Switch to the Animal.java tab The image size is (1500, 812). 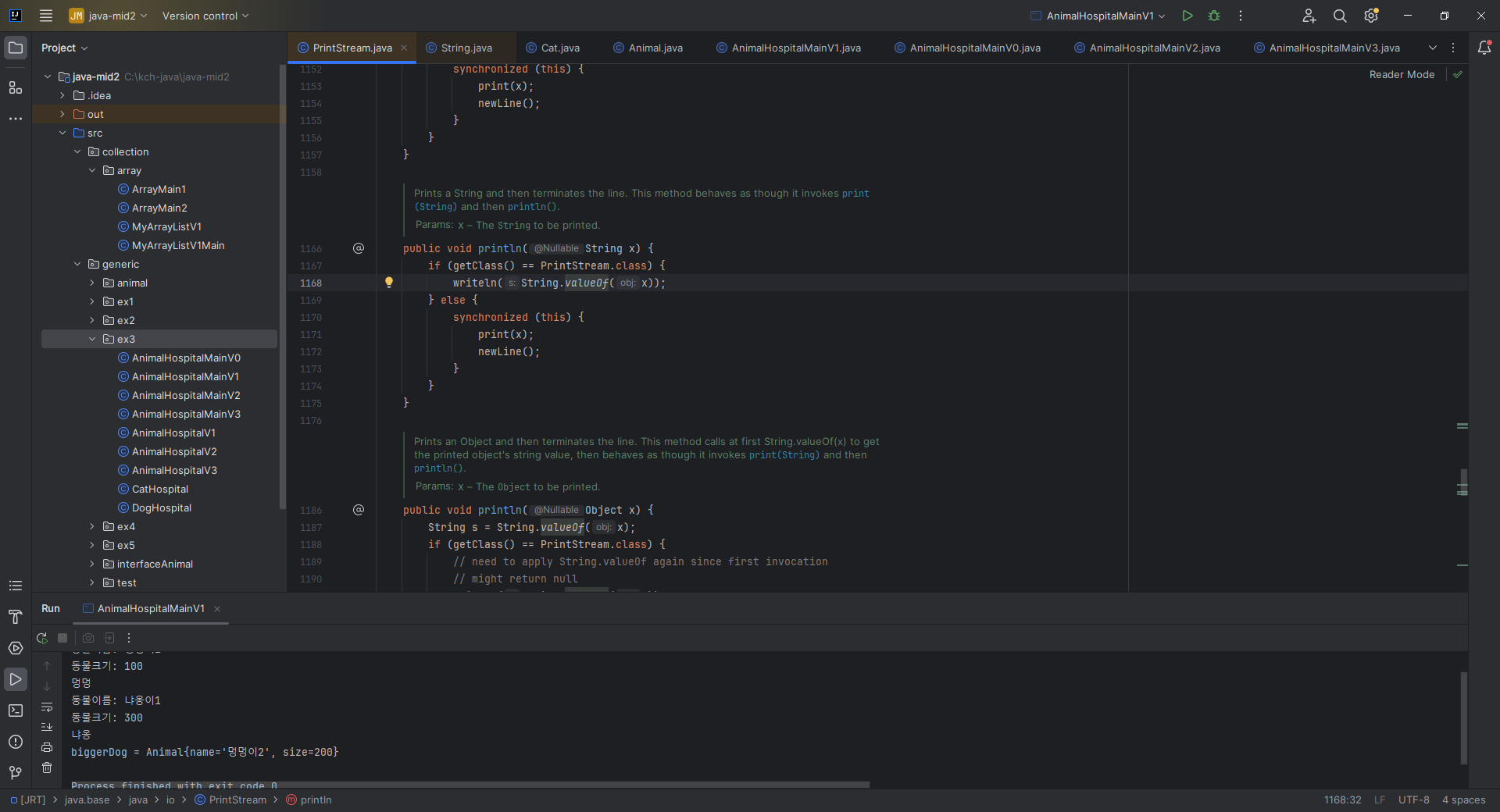pos(648,48)
